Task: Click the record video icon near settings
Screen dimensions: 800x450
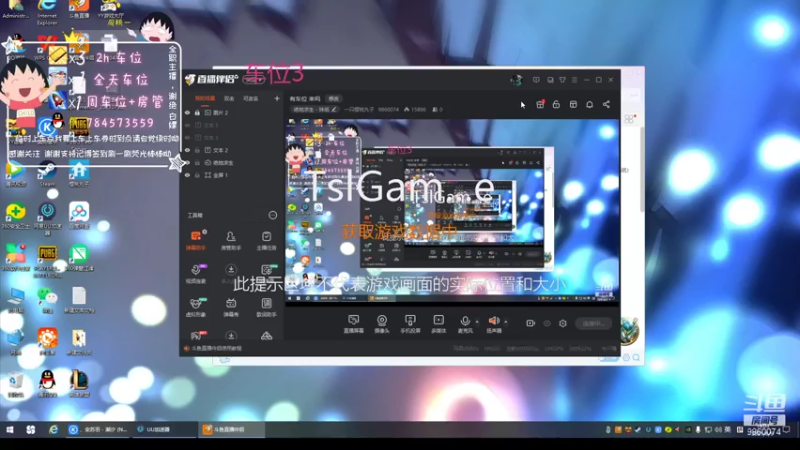Action: [x=530, y=323]
